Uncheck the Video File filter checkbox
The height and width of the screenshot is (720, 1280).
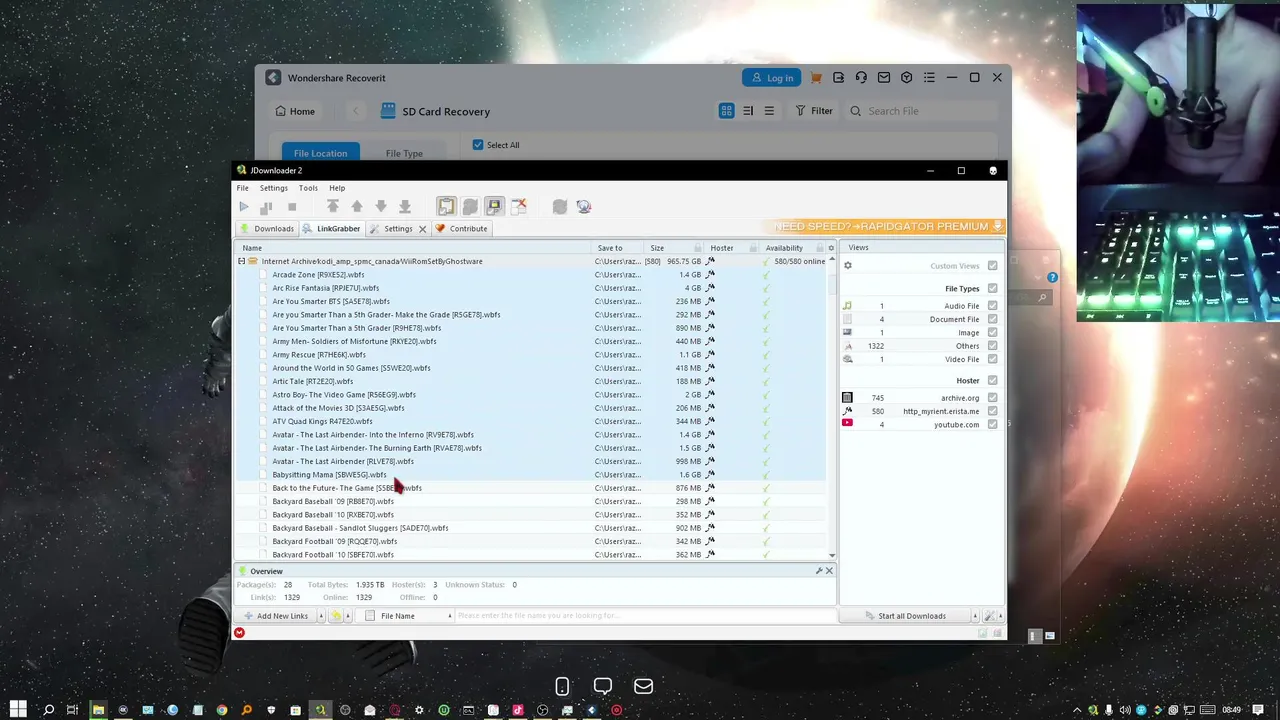click(x=992, y=359)
